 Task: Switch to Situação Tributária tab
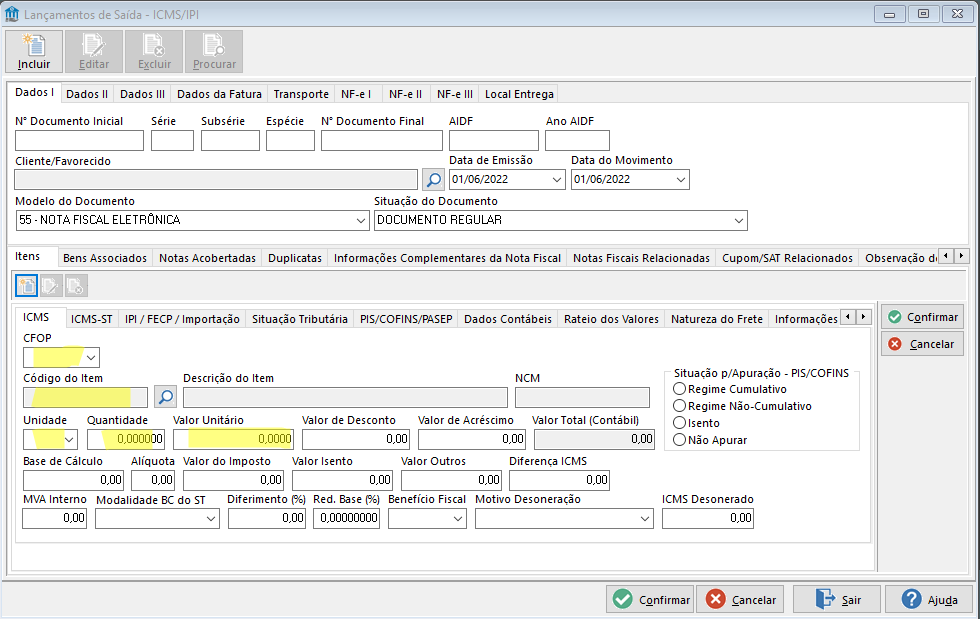(x=299, y=319)
